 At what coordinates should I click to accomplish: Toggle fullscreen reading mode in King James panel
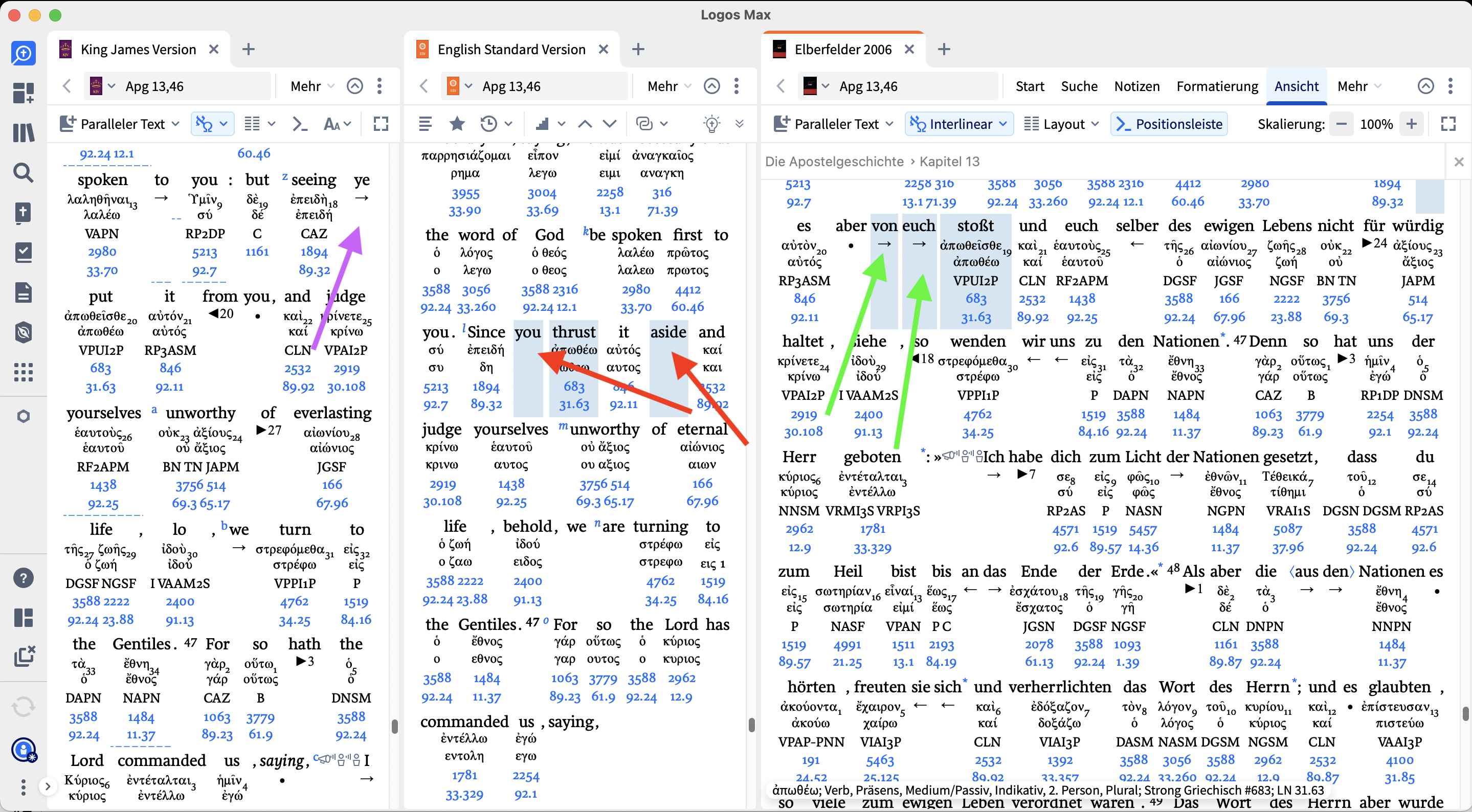pyautogui.click(x=381, y=124)
